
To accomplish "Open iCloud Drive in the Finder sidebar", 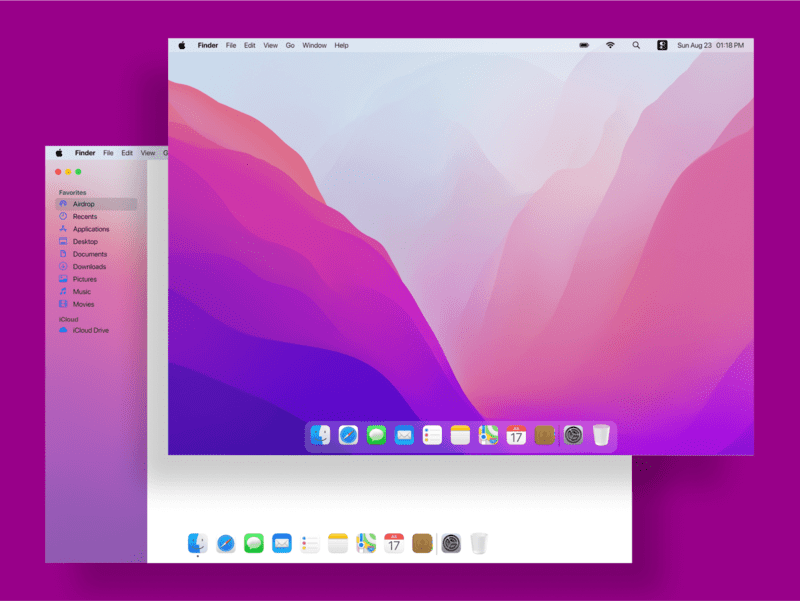I will [96, 330].
